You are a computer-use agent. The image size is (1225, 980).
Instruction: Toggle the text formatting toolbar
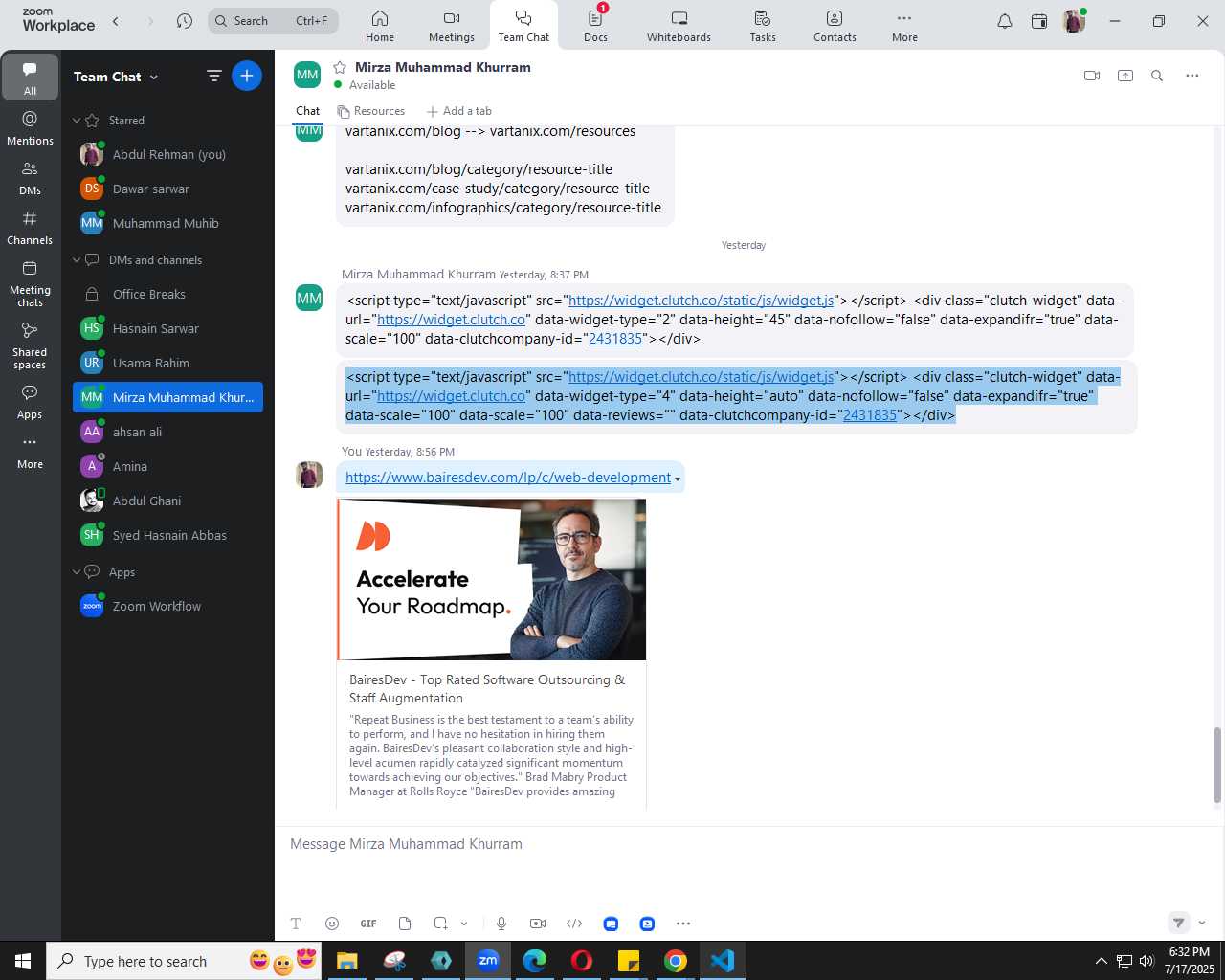(296, 924)
